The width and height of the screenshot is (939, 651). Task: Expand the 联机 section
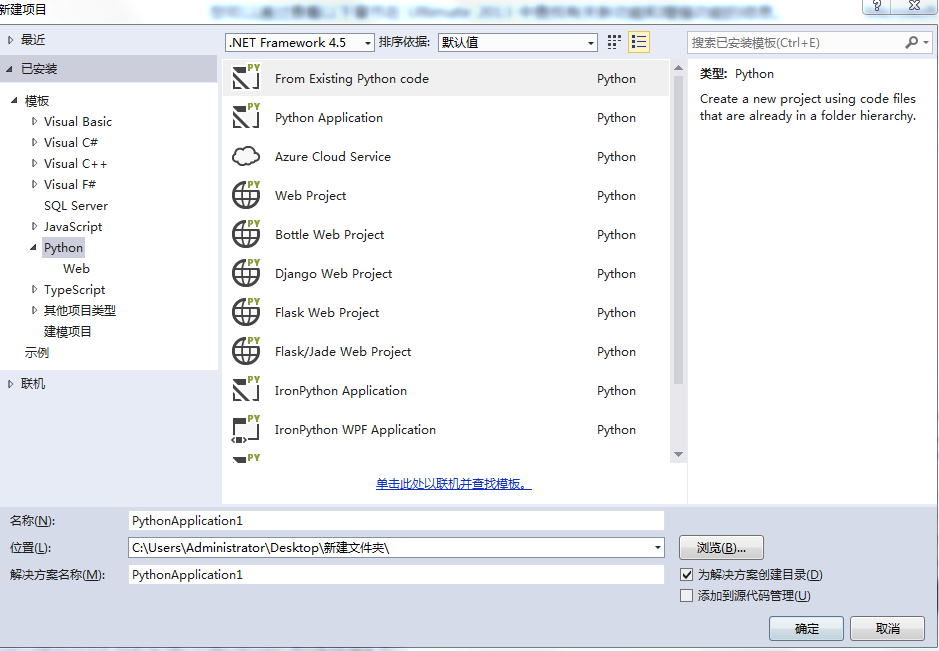coord(10,384)
